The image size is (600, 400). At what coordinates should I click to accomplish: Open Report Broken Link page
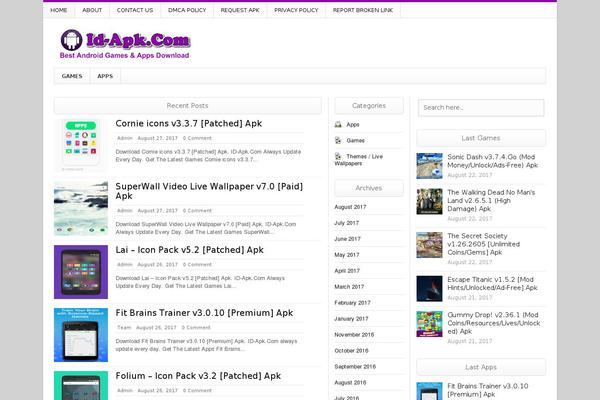pyautogui.click(x=363, y=10)
